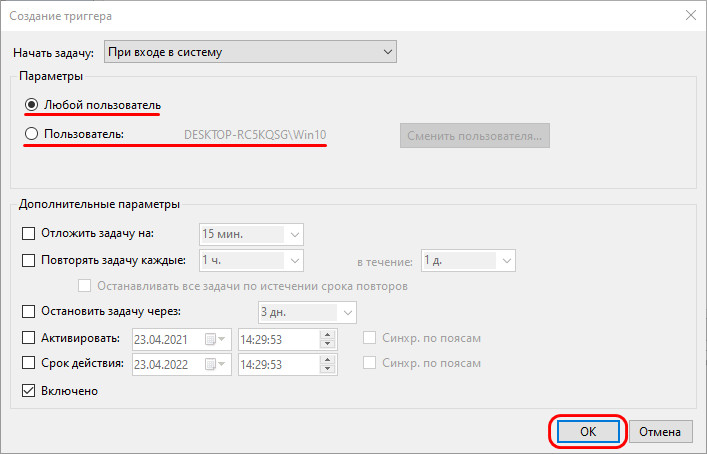Enable 'Остановить задачу через' checkbox
707x454 pixels.
[x=28, y=312]
